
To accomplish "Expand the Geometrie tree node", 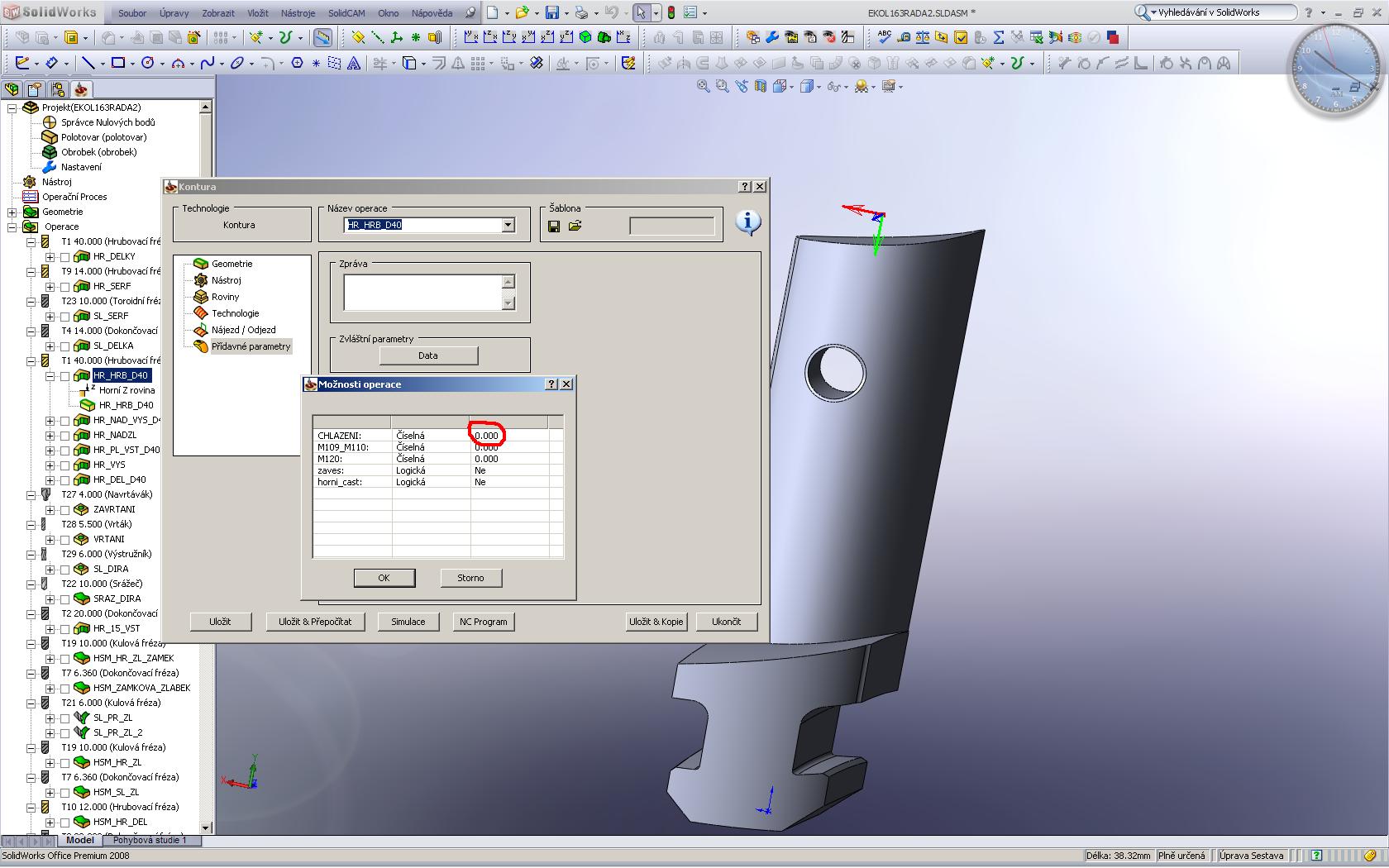I will 12,212.
